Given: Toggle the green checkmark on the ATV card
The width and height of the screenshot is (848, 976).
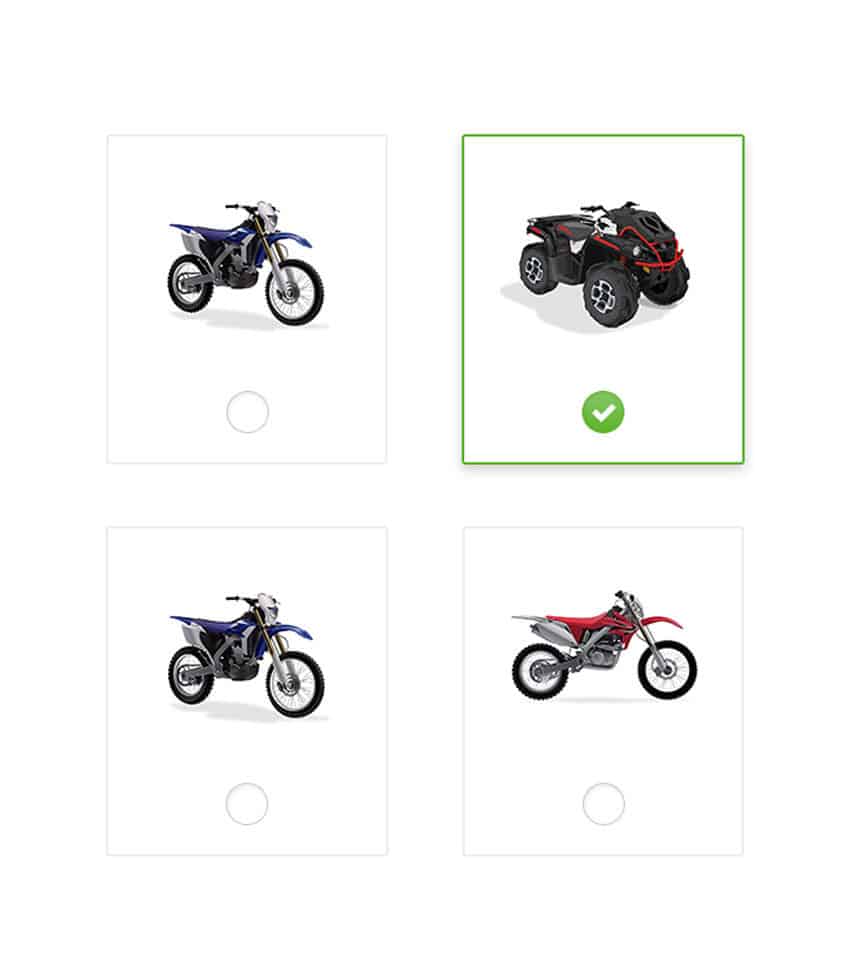Looking at the screenshot, I should 603,412.
